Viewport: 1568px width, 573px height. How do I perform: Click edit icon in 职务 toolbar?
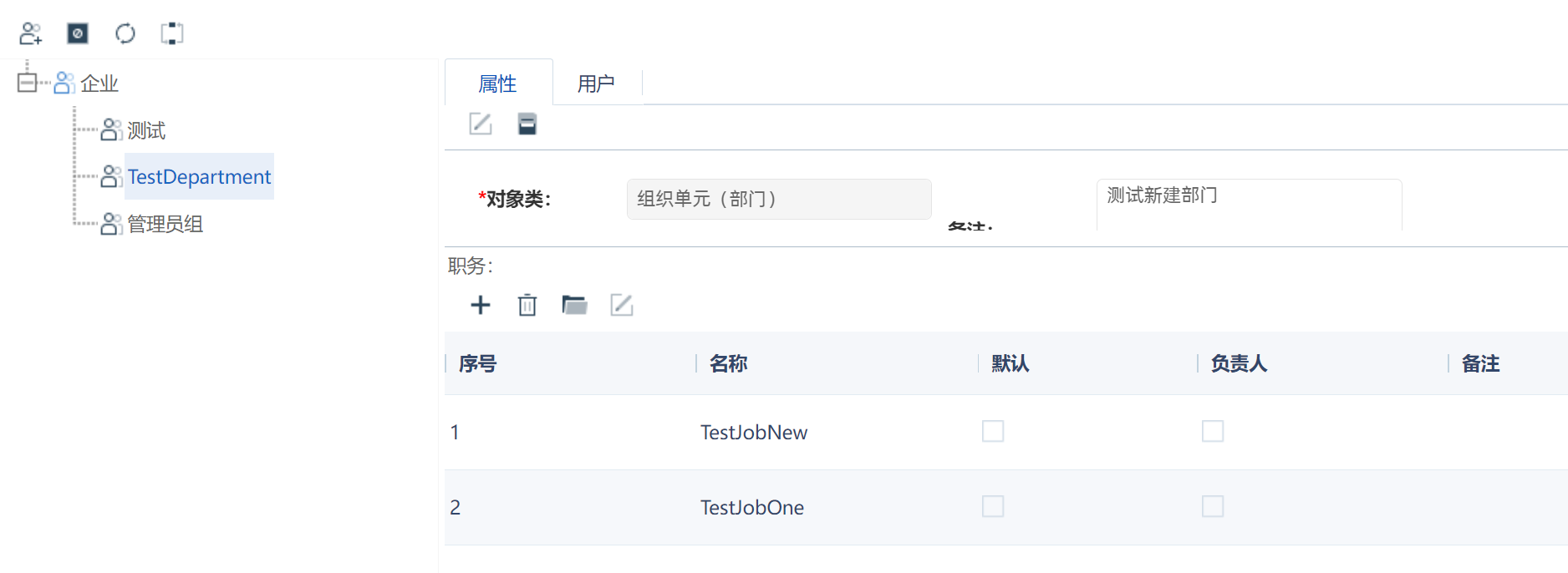[622, 305]
